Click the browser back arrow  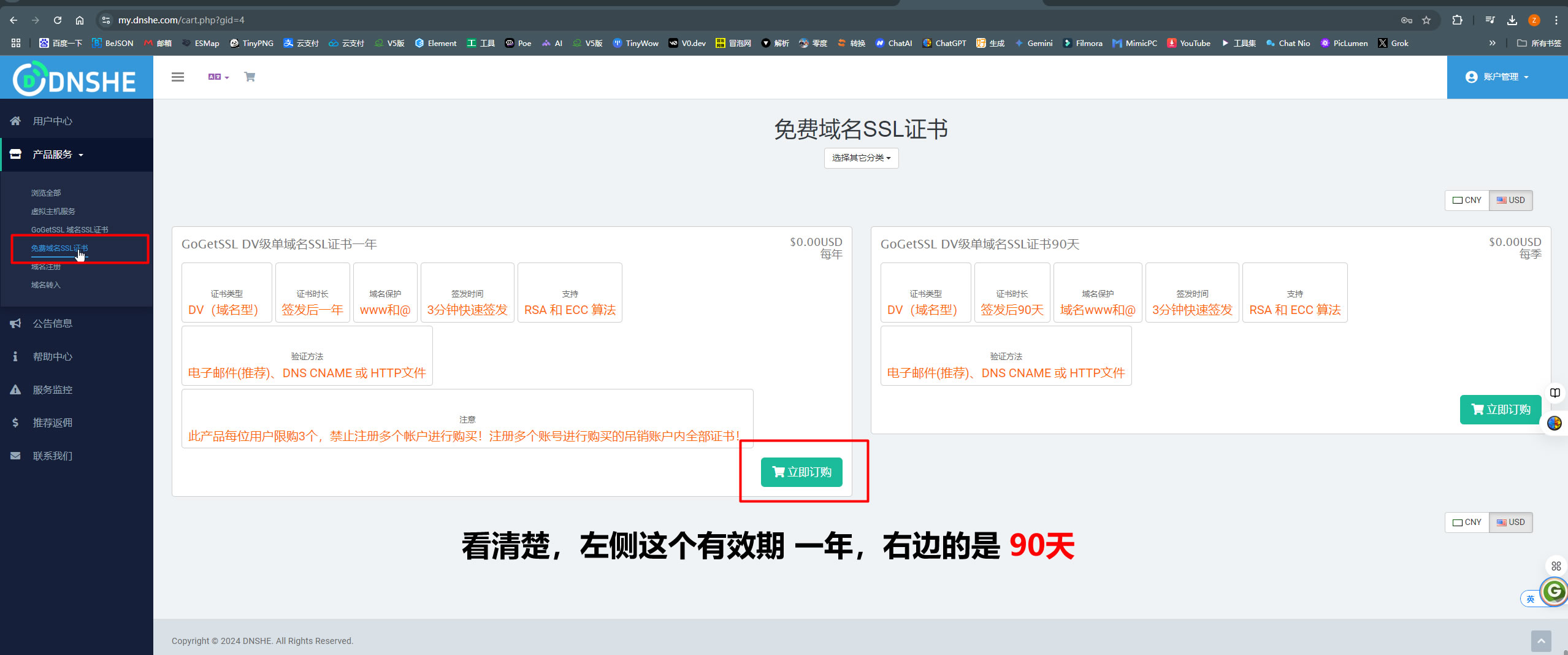point(13,20)
